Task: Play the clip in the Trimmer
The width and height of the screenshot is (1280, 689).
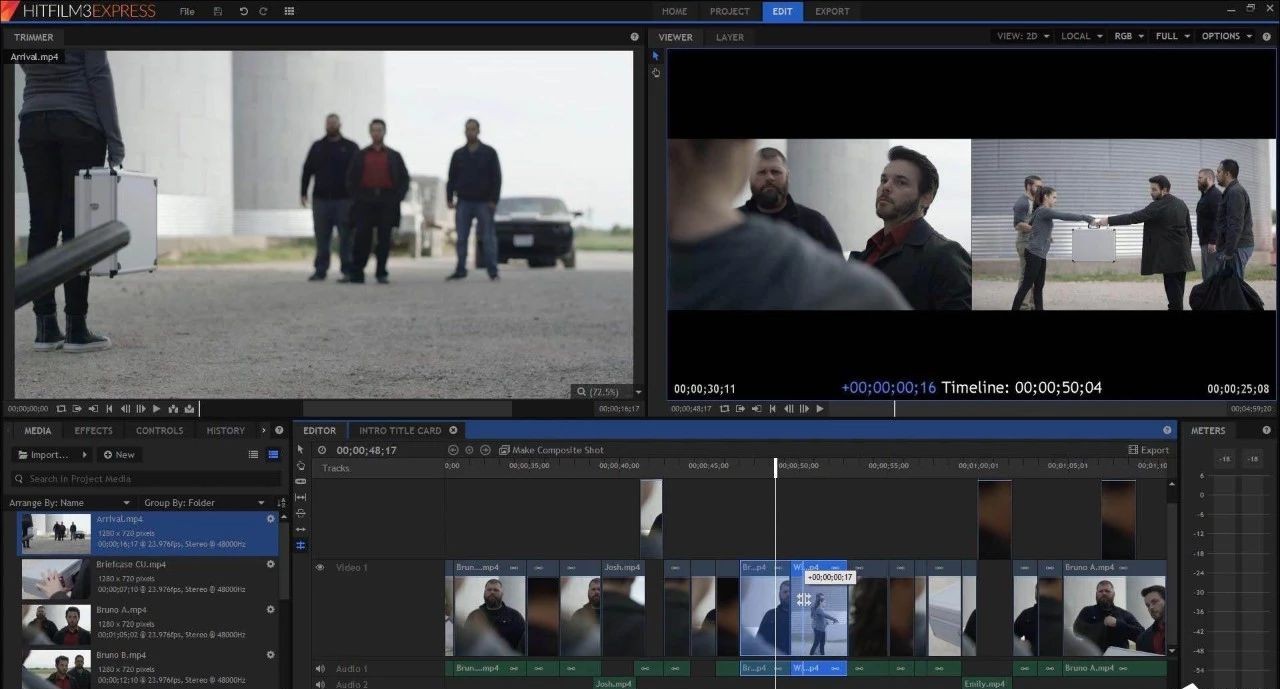Action: point(156,409)
